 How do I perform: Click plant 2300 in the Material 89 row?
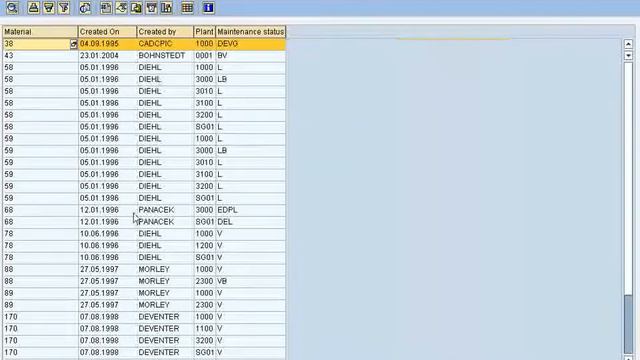pos(204,305)
